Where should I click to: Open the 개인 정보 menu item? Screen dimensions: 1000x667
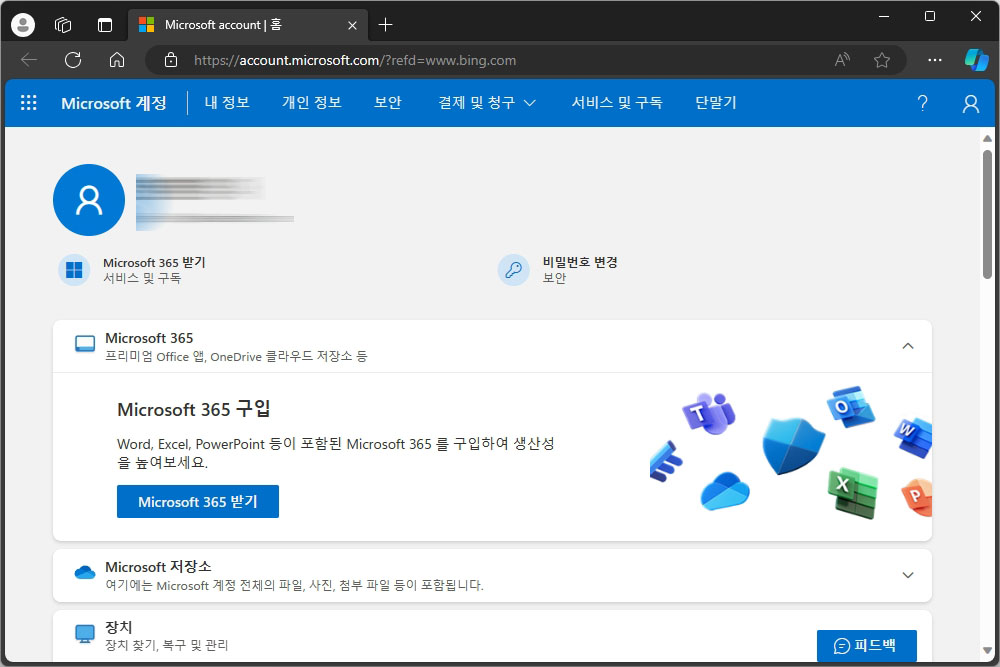tap(312, 103)
